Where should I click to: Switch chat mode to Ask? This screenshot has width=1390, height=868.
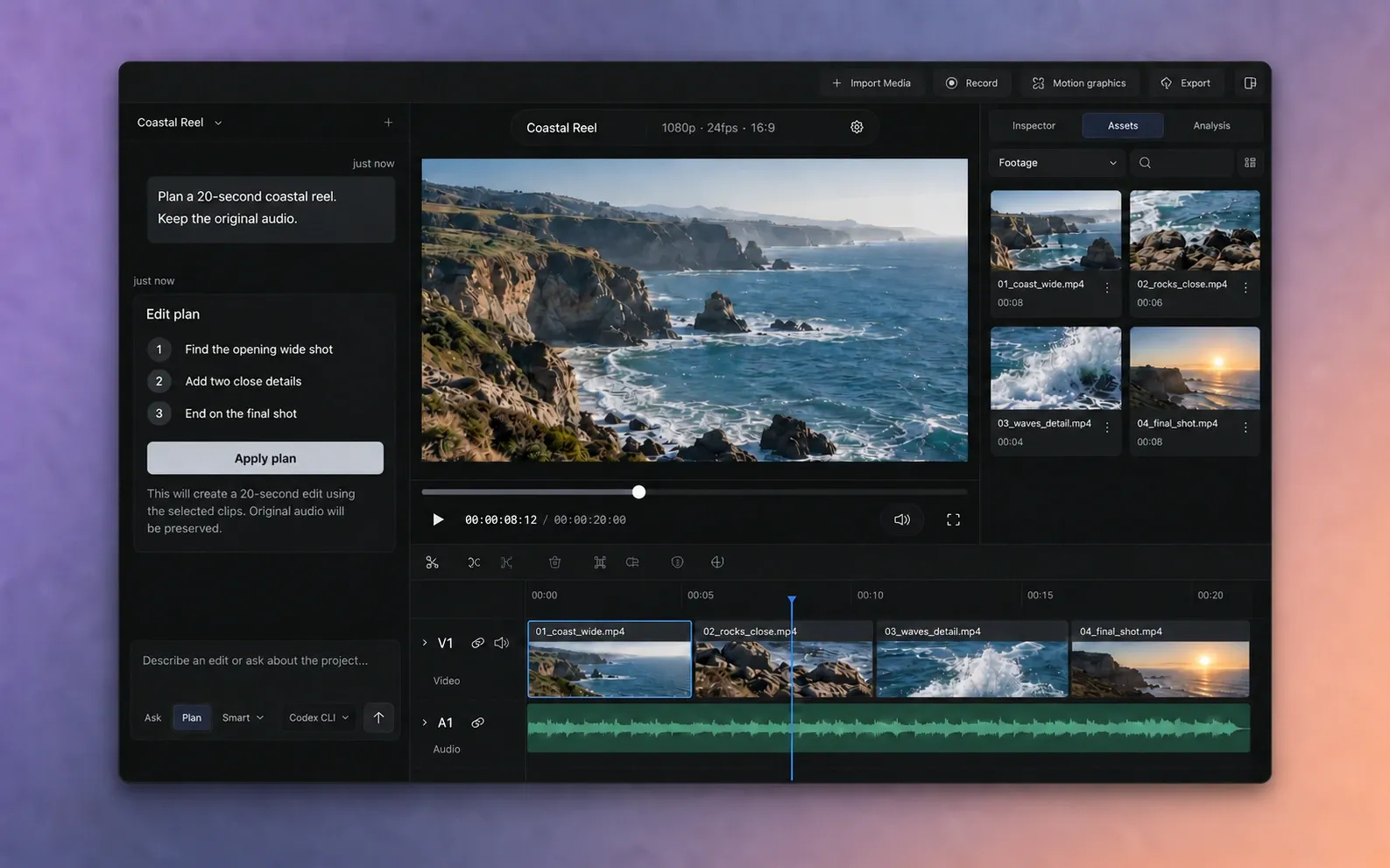152,717
